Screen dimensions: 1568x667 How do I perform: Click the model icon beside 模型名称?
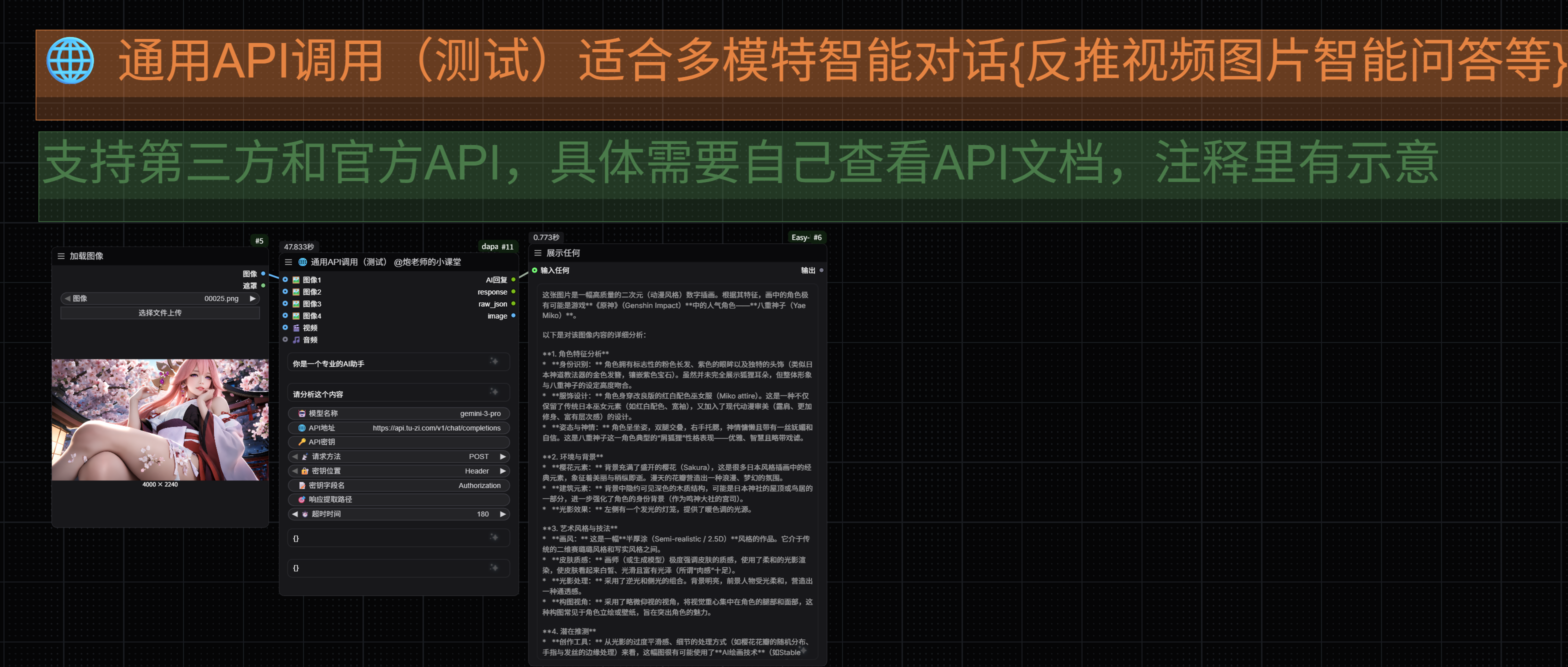[302, 414]
